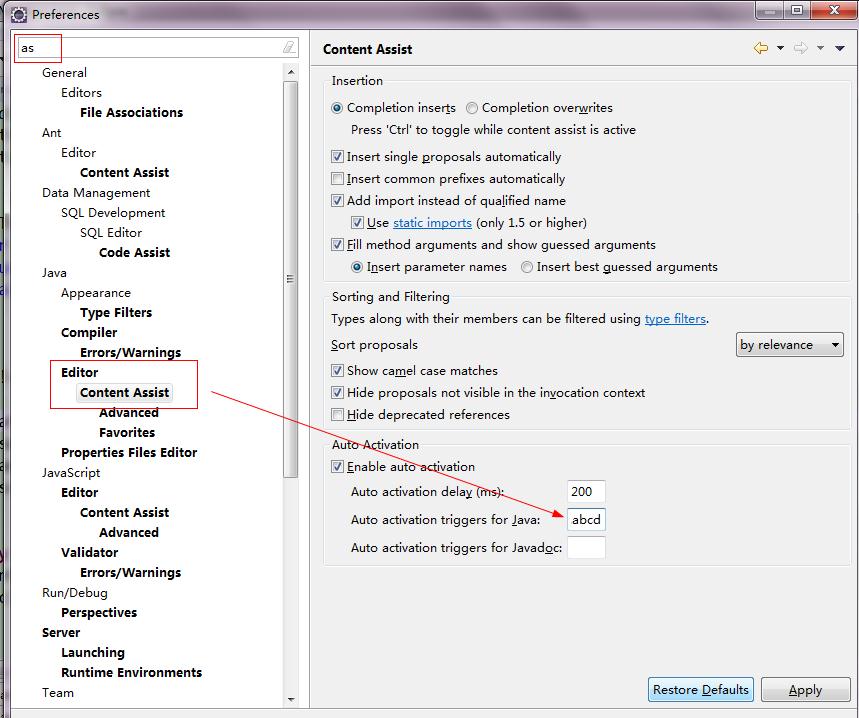This screenshot has height=718, width=859.
Task: Click the clear filter eraser icon
Action: coord(289,48)
